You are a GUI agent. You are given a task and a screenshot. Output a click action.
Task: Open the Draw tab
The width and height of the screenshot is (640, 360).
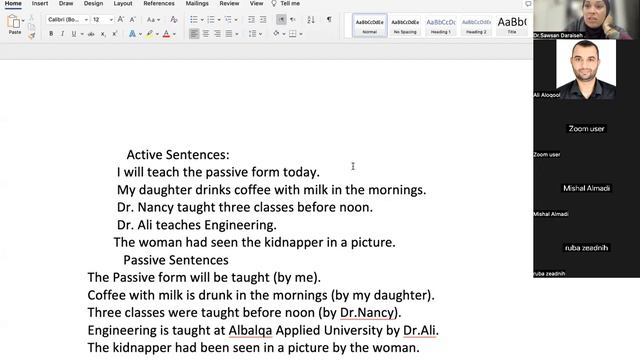[x=66, y=3]
